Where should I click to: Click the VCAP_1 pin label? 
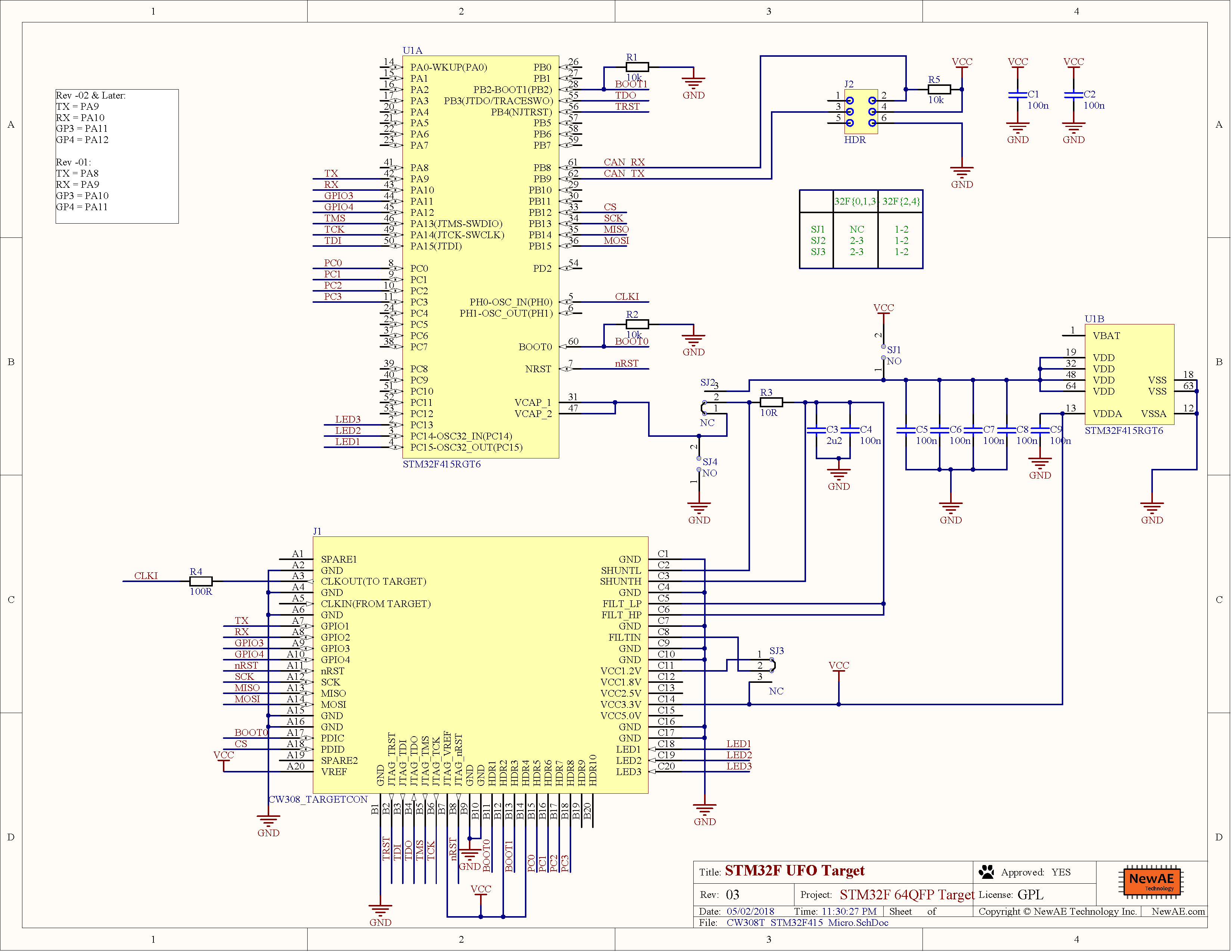pos(533,403)
